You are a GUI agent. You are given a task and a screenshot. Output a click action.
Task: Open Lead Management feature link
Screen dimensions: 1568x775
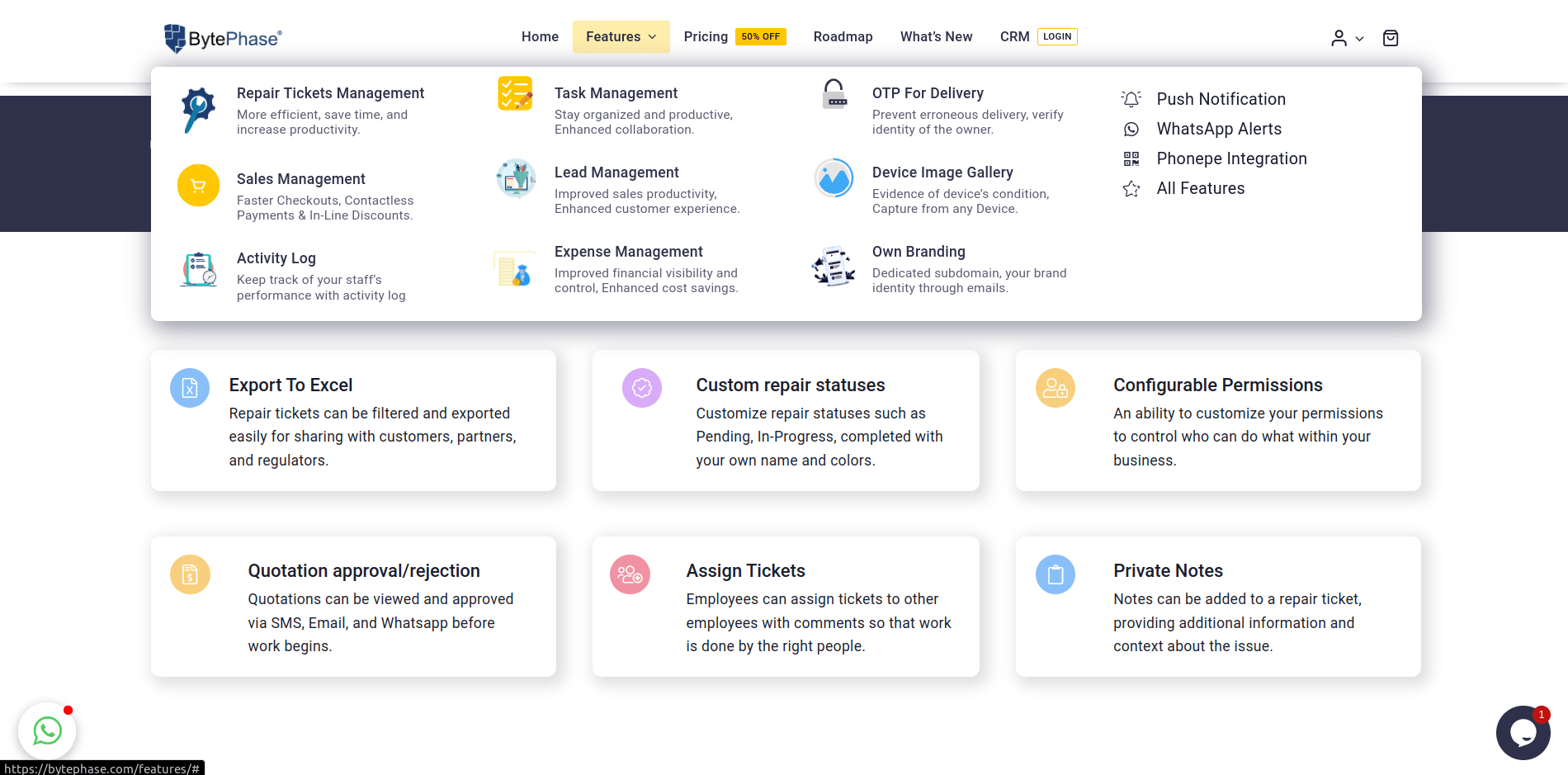tap(616, 172)
